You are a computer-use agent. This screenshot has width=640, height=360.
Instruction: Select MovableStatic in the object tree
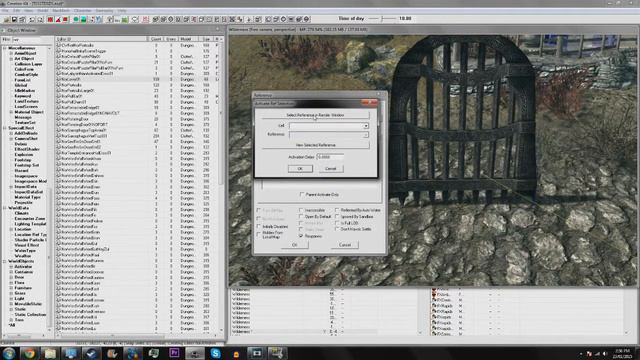coord(28,304)
